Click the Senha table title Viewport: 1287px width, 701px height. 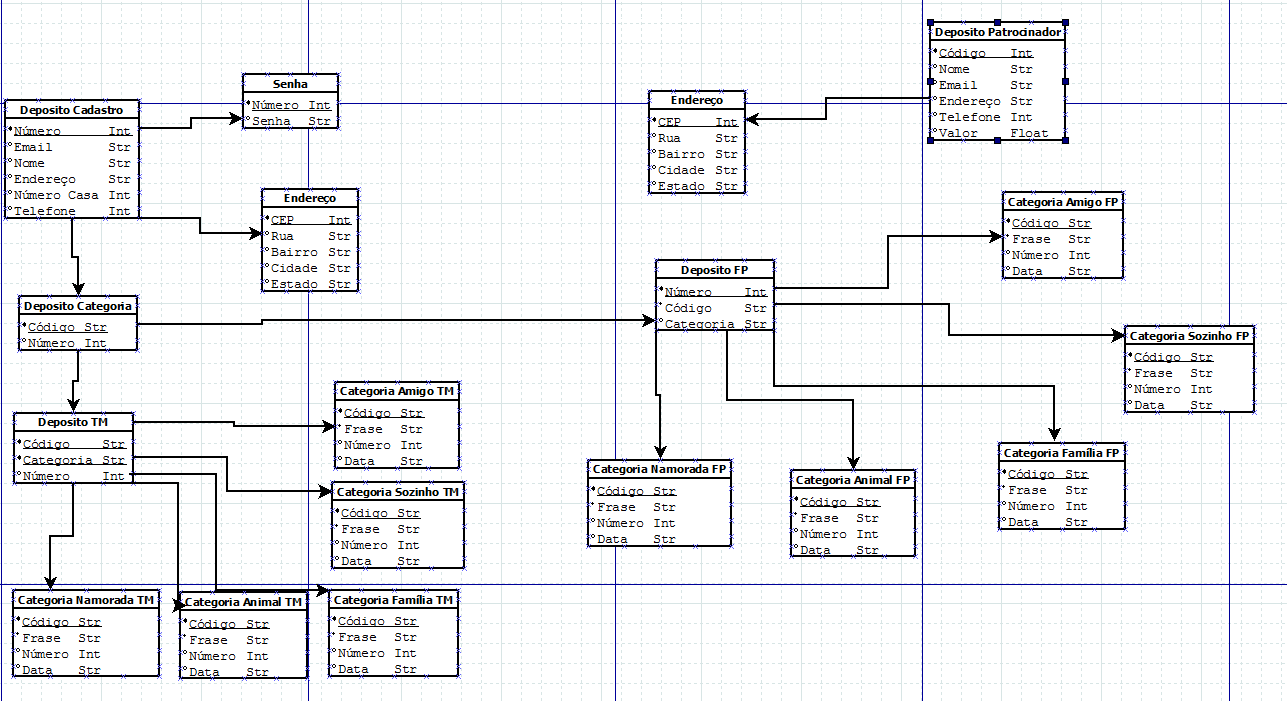point(290,84)
